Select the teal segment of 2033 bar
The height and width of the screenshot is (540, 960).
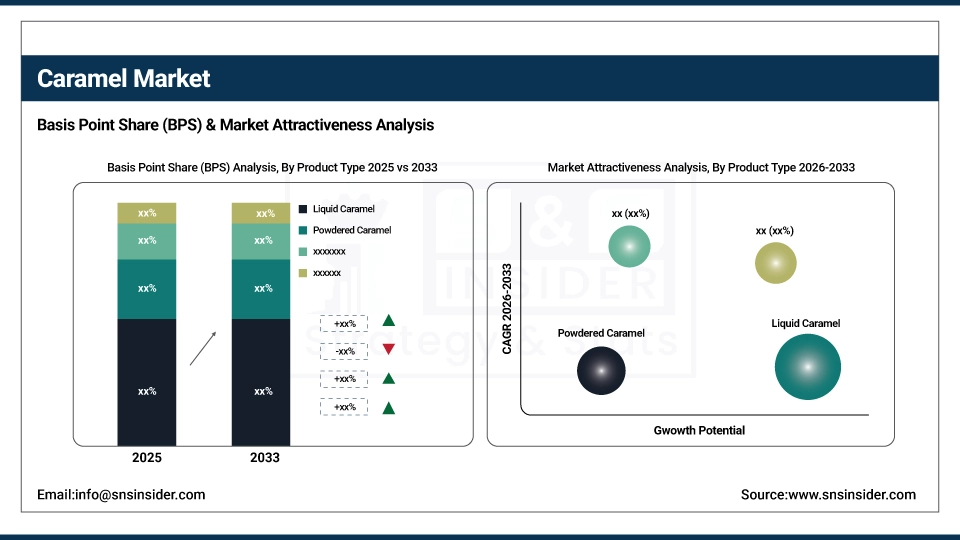[261, 289]
